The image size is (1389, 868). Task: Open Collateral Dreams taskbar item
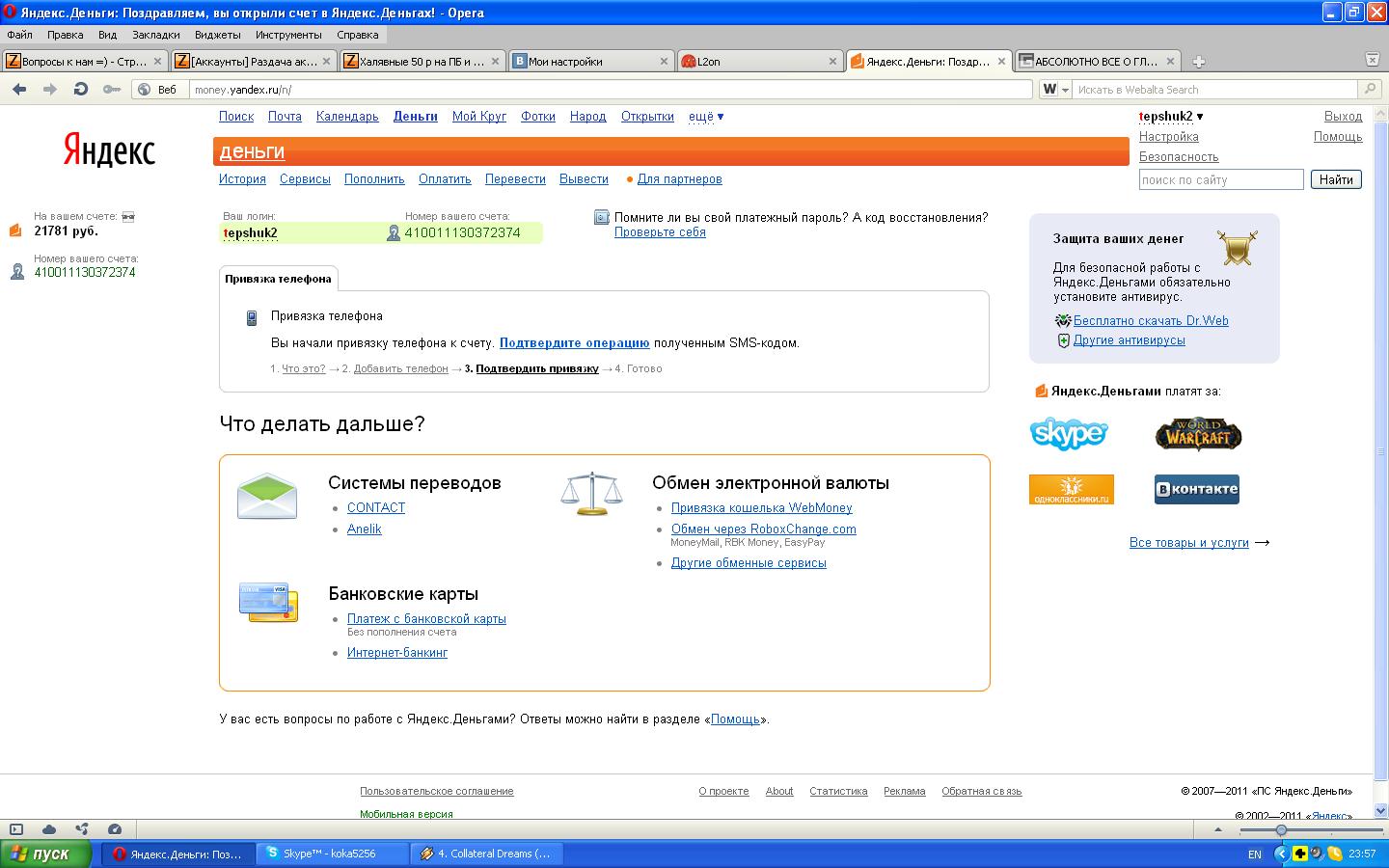pos(487,854)
